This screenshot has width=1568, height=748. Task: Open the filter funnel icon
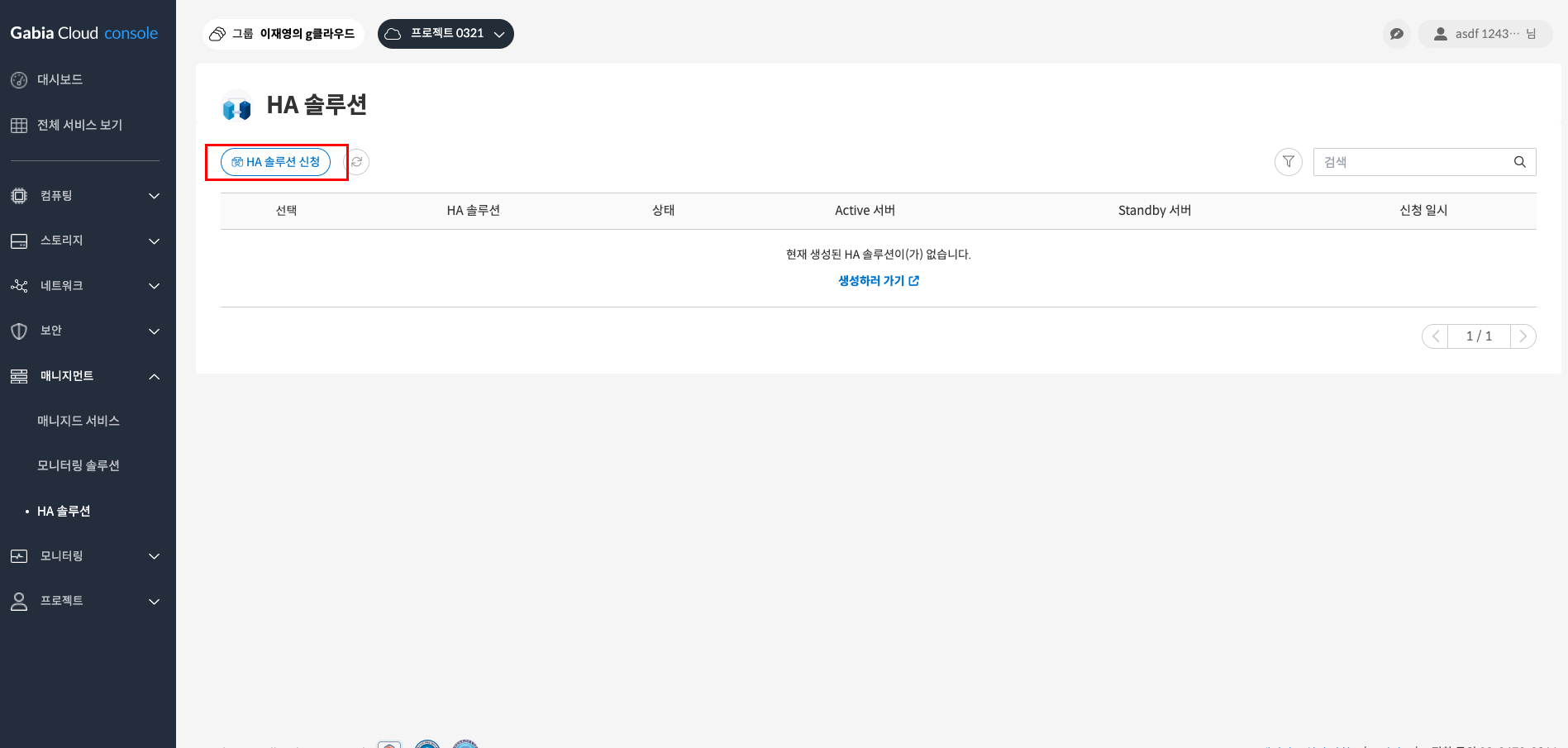(1289, 162)
